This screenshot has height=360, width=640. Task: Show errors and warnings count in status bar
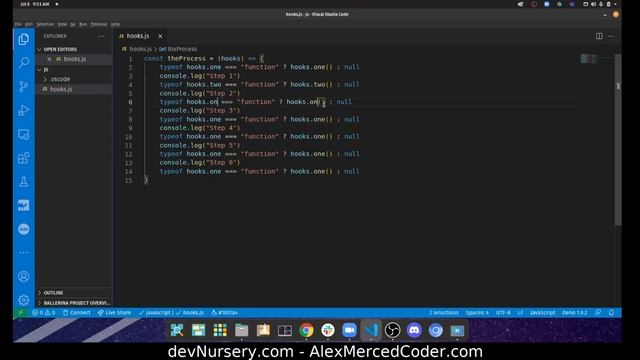(x=44, y=313)
